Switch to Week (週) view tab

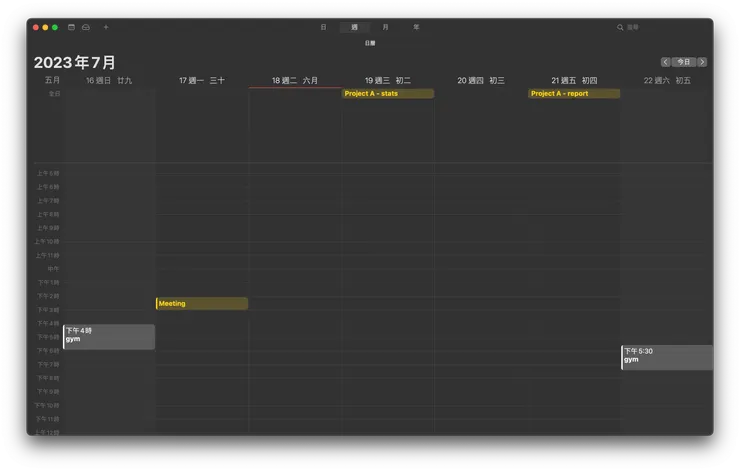click(354, 27)
